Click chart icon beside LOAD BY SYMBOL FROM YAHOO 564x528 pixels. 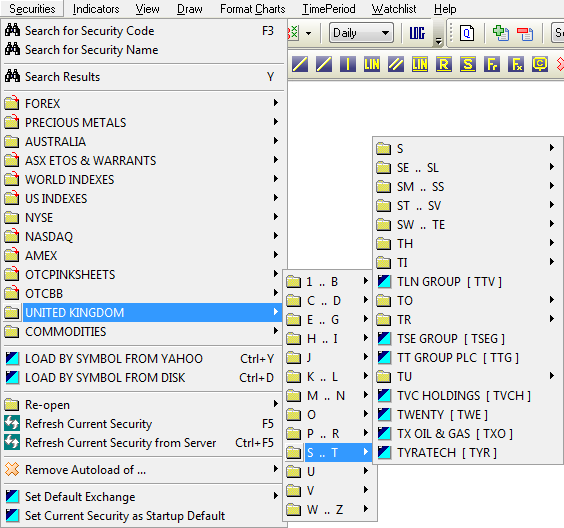[12, 358]
